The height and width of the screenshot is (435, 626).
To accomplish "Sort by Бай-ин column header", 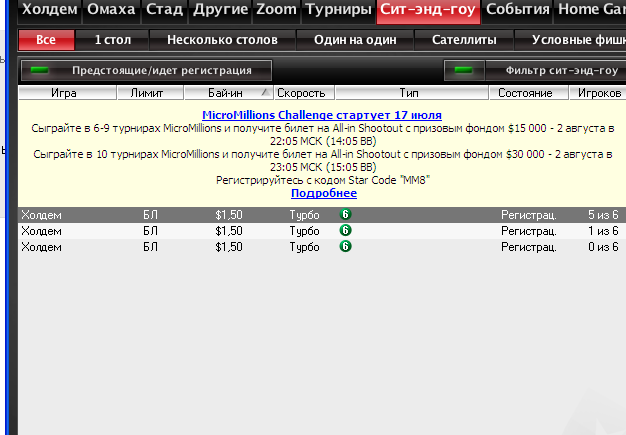I will tap(228, 93).
